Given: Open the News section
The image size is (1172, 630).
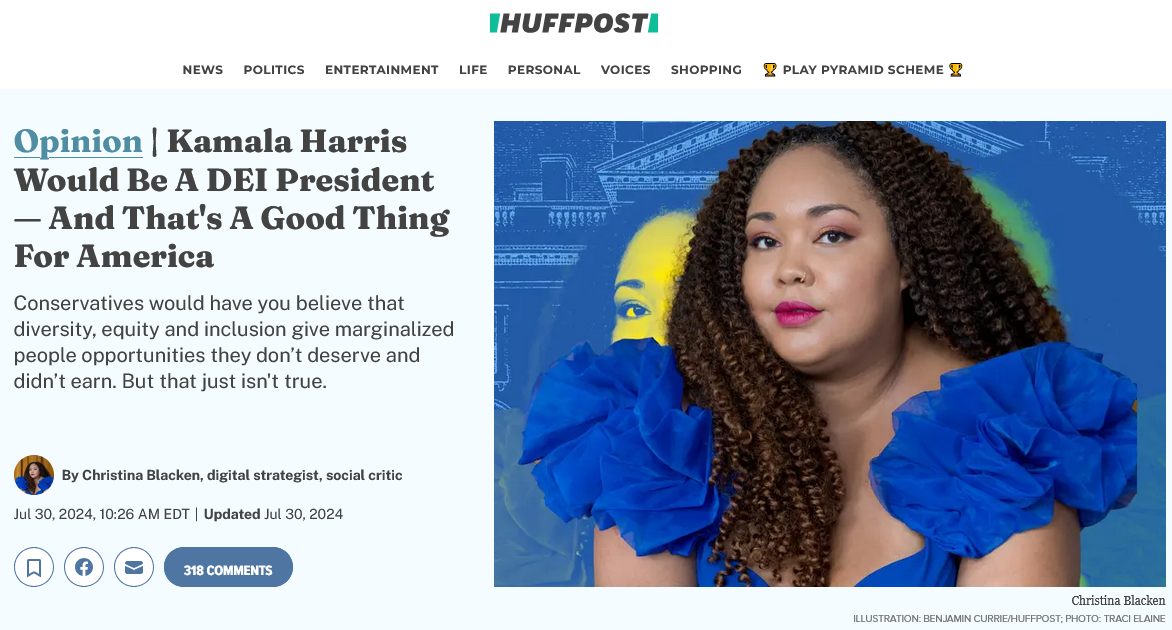Looking at the screenshot, I should pyautogui.click(x=203, y=70).
